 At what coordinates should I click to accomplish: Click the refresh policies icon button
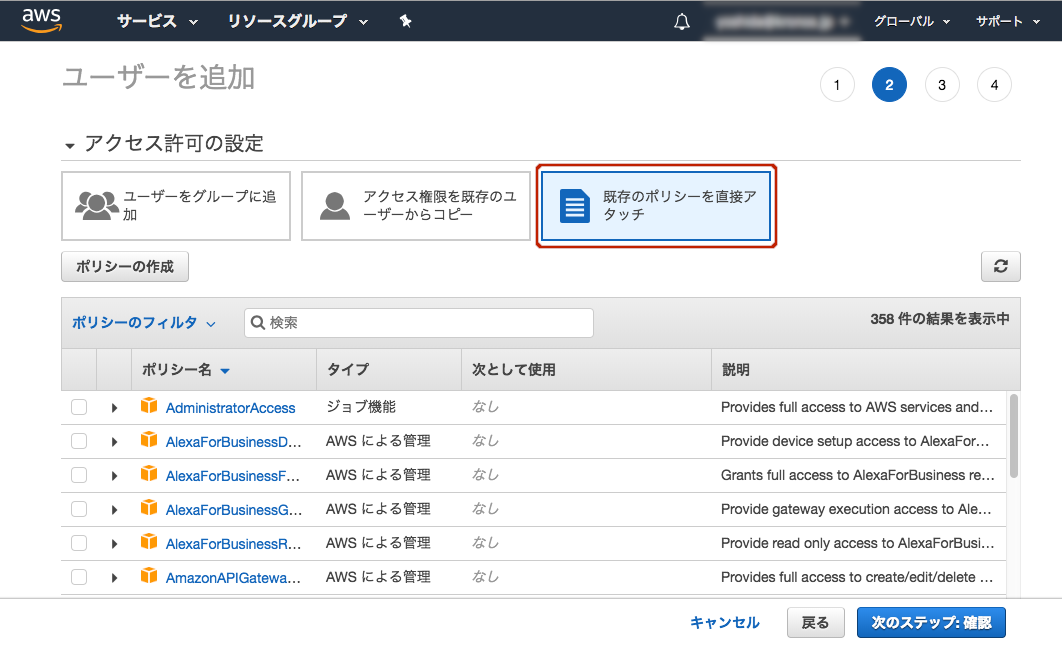[x=1000, y=266]
